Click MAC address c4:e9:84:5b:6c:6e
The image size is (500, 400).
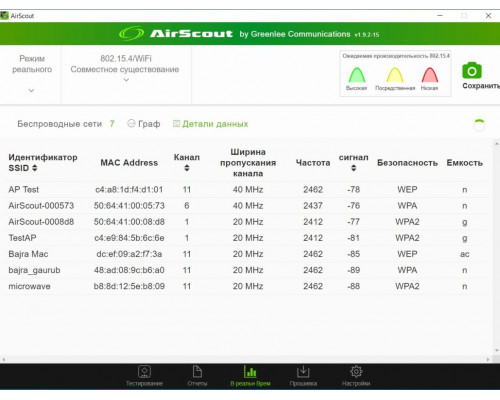(129, 238)
